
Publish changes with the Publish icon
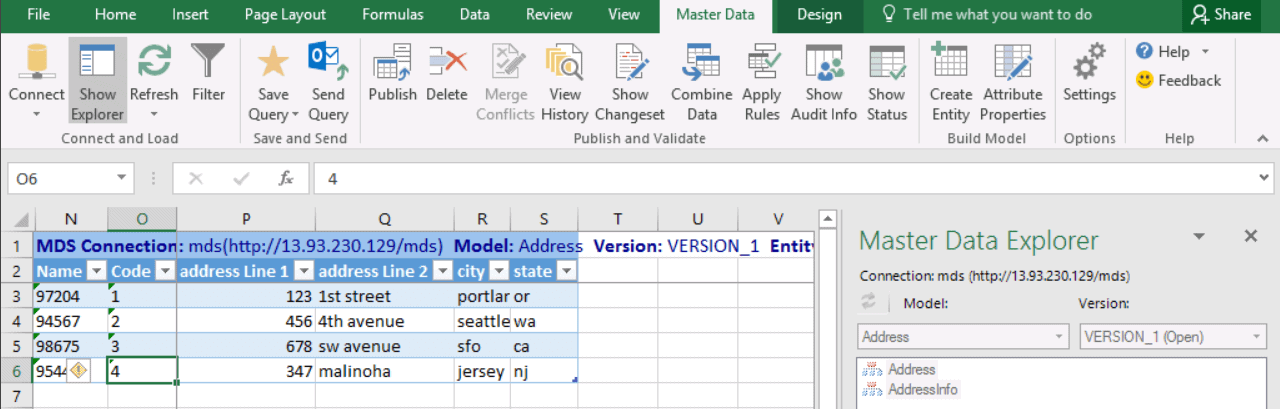pos(392,62)
